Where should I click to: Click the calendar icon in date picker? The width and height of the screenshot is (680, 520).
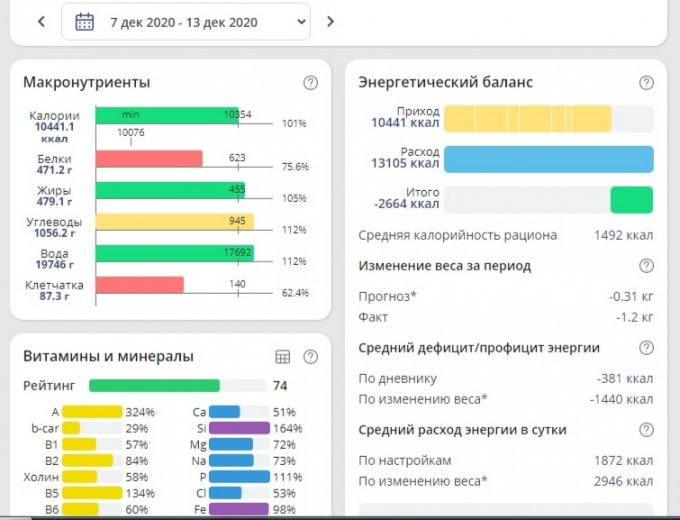(85, 22)
